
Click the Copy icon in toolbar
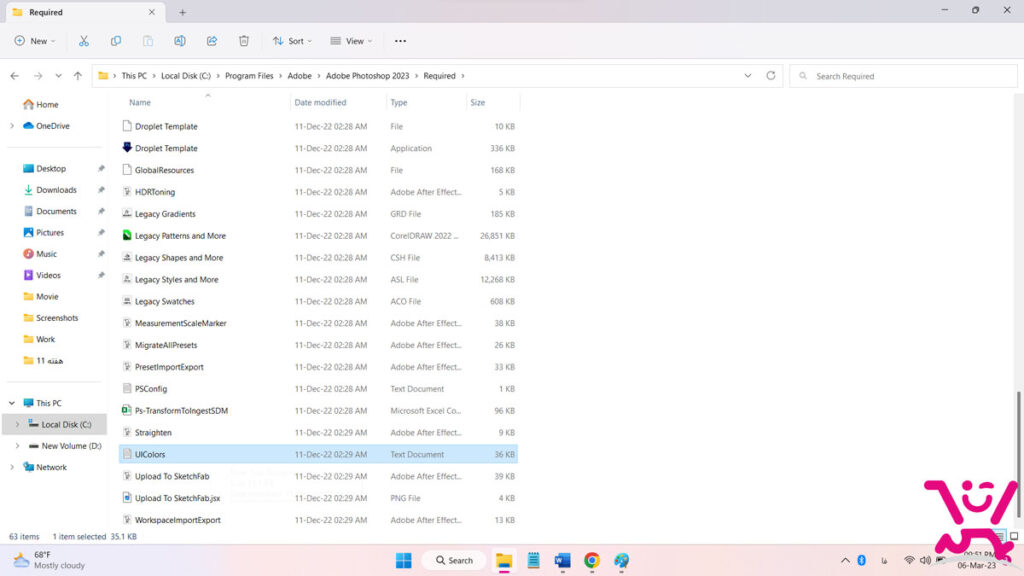(x=116, y=41)
